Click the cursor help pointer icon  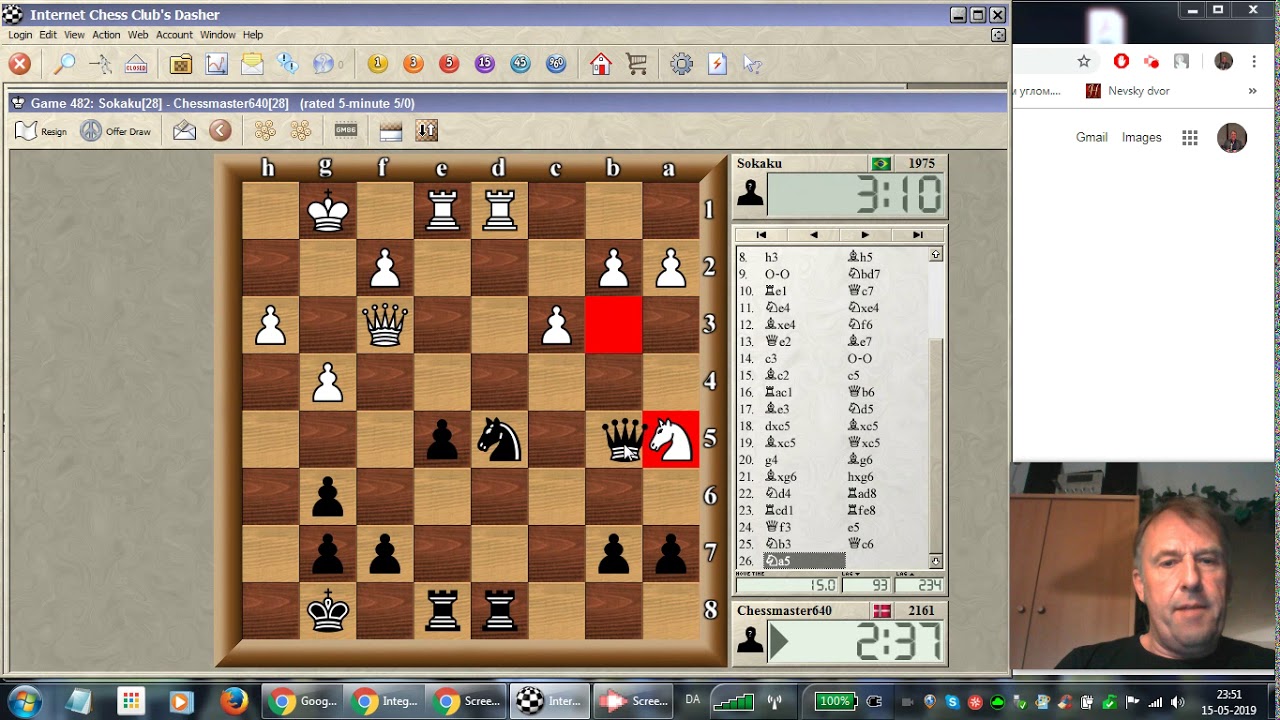(x=753, y=64)
